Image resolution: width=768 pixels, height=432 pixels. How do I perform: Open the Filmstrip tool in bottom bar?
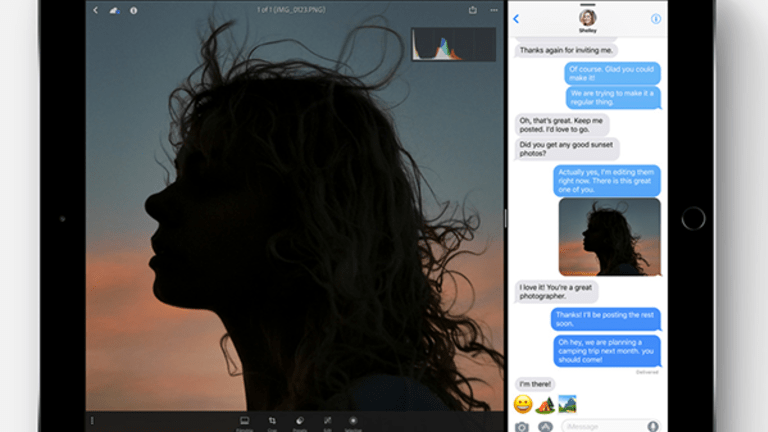click(x=244, y=423)
